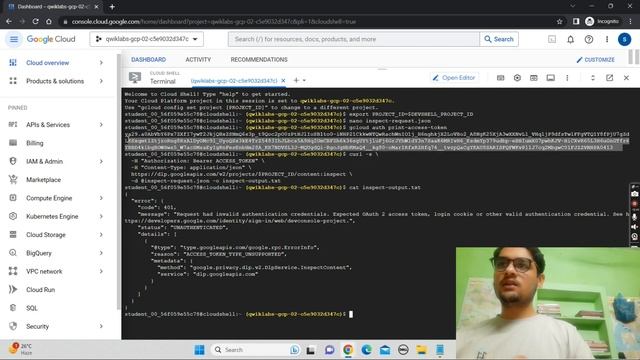Click the SQL icon
Image resolution: width=640 pixels, height=360 pixels.
pyautogui.click(x=13, y=308)
